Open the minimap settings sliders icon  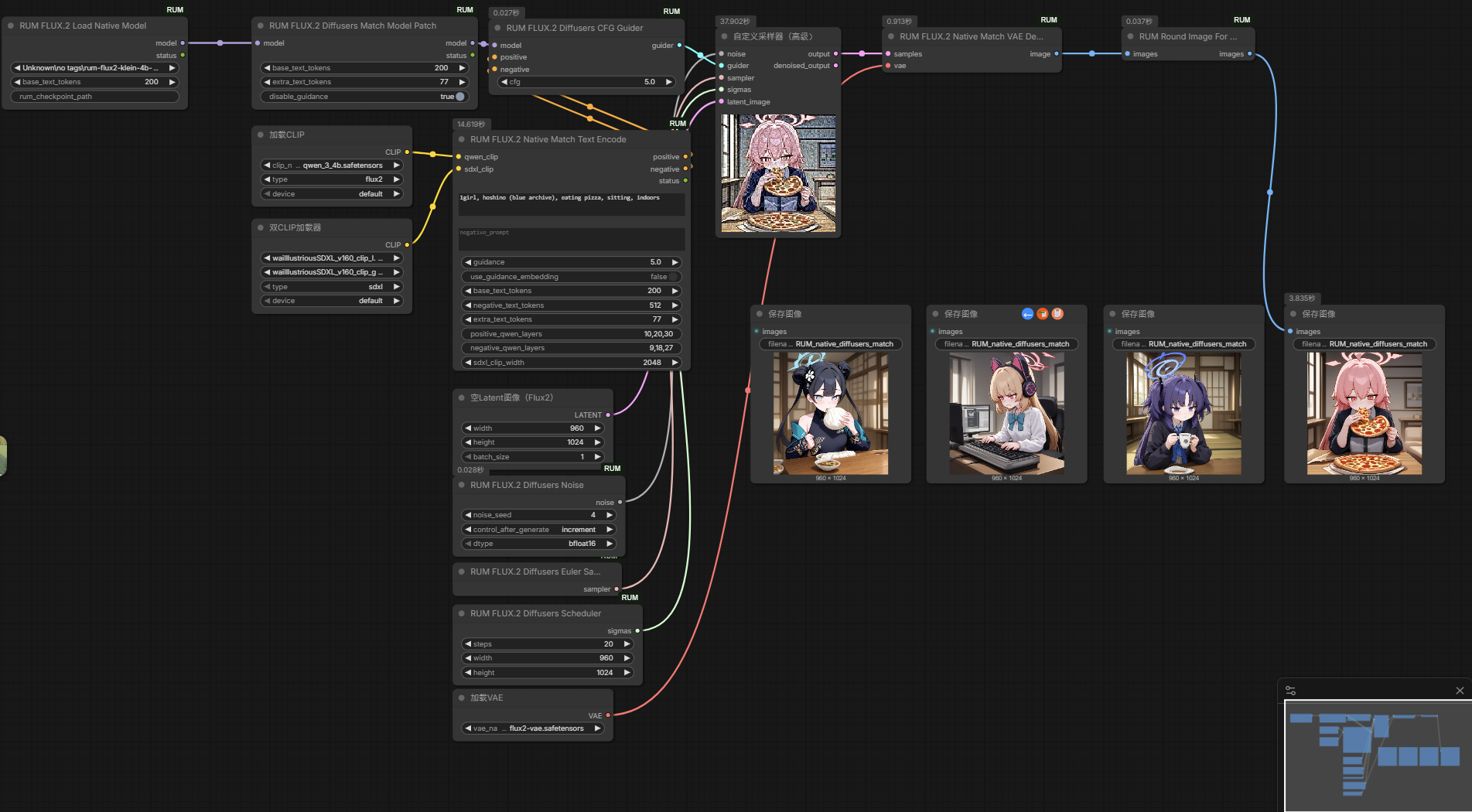click(1290, 691)
